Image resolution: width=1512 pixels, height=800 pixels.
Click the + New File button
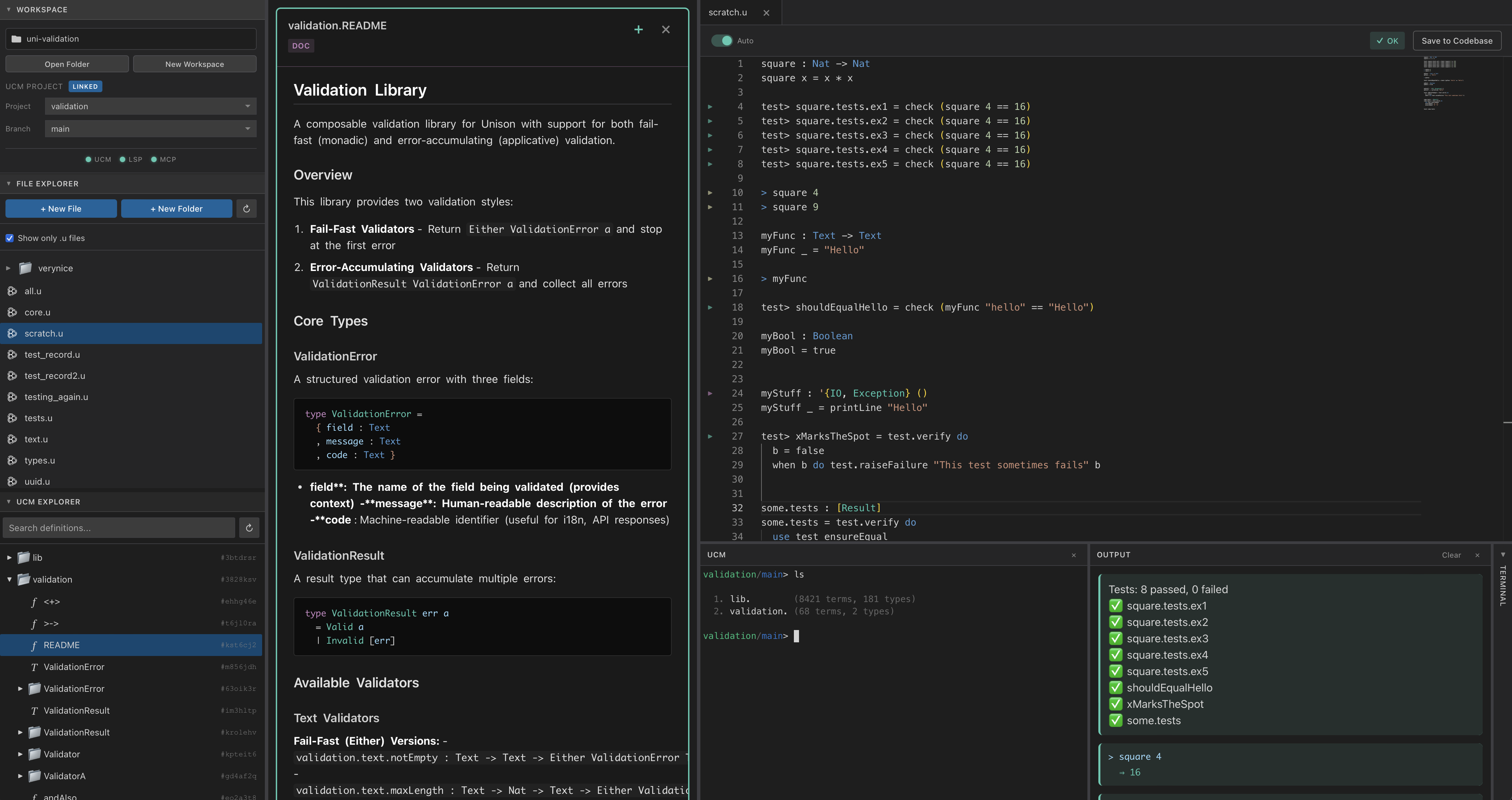[60, 209]
